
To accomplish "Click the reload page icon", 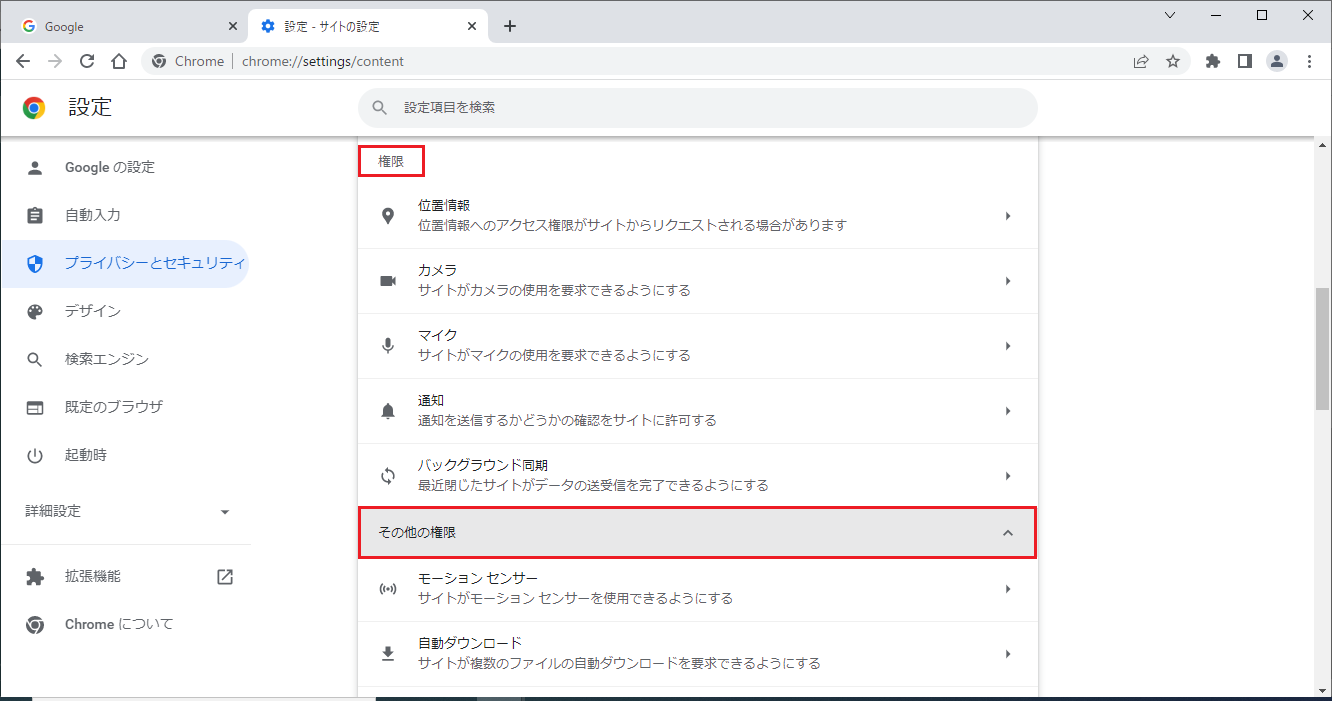I will (87, 61).
